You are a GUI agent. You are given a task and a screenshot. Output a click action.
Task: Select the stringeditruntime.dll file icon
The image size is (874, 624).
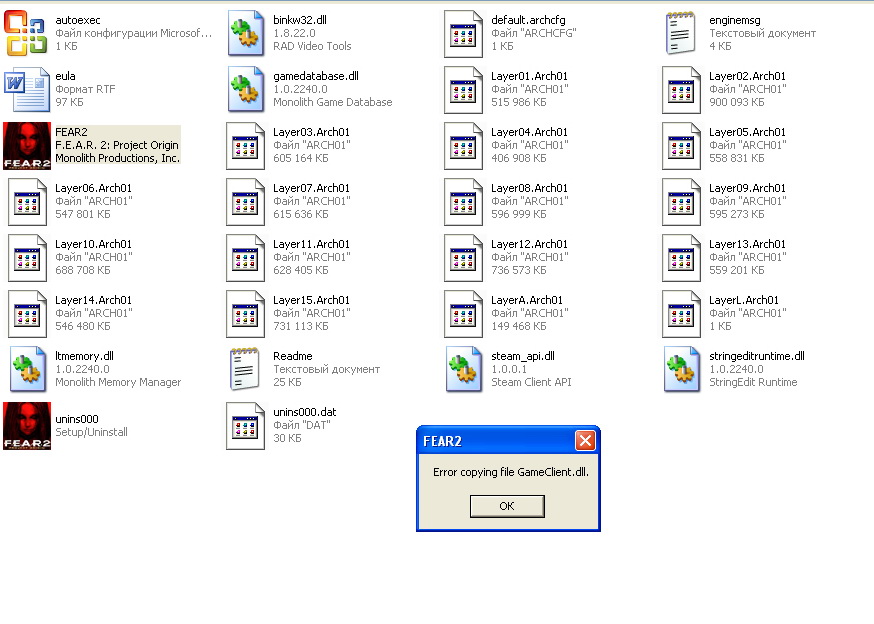click(682, 369)
